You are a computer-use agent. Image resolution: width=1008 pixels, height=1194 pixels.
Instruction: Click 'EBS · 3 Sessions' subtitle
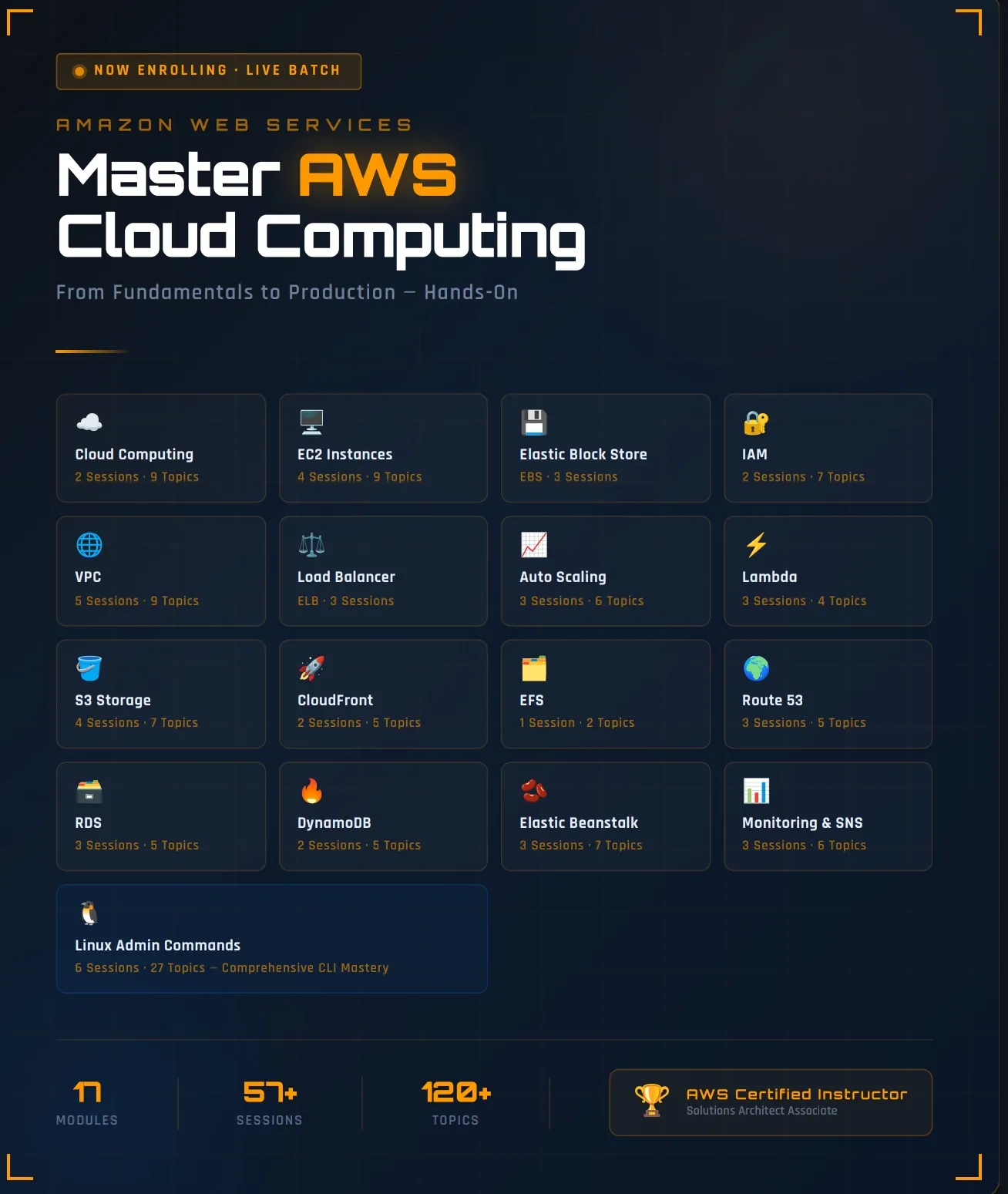coord(569,477)
